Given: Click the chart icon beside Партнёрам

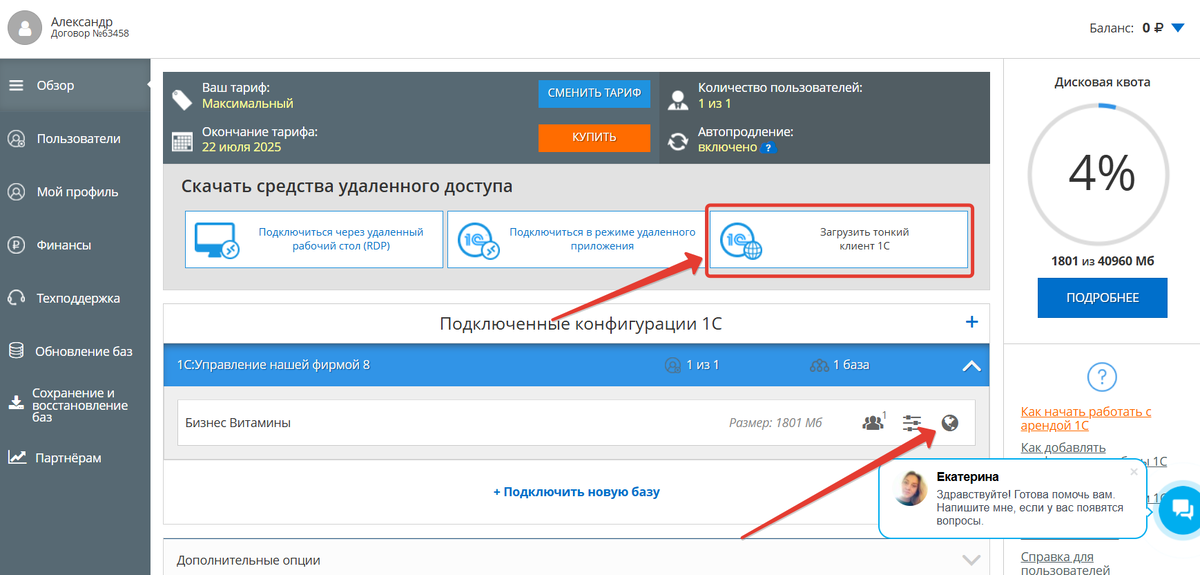Looking at the screenshot, I should pyautogui.click(x=16, y=458).
